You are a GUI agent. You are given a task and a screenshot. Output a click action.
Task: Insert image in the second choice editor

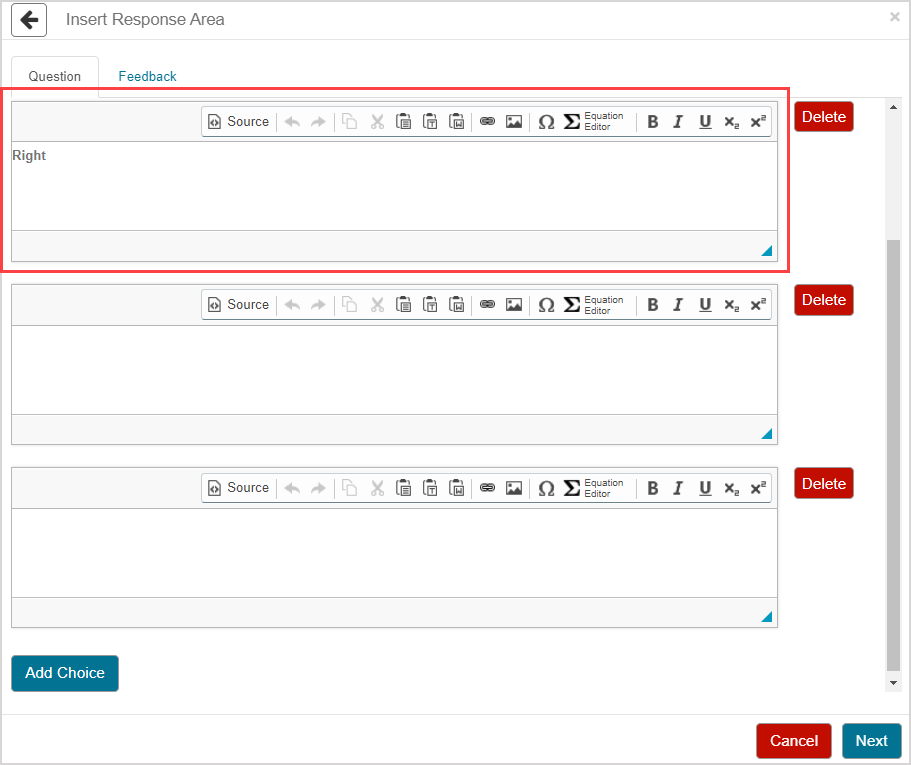coord(514,305)
